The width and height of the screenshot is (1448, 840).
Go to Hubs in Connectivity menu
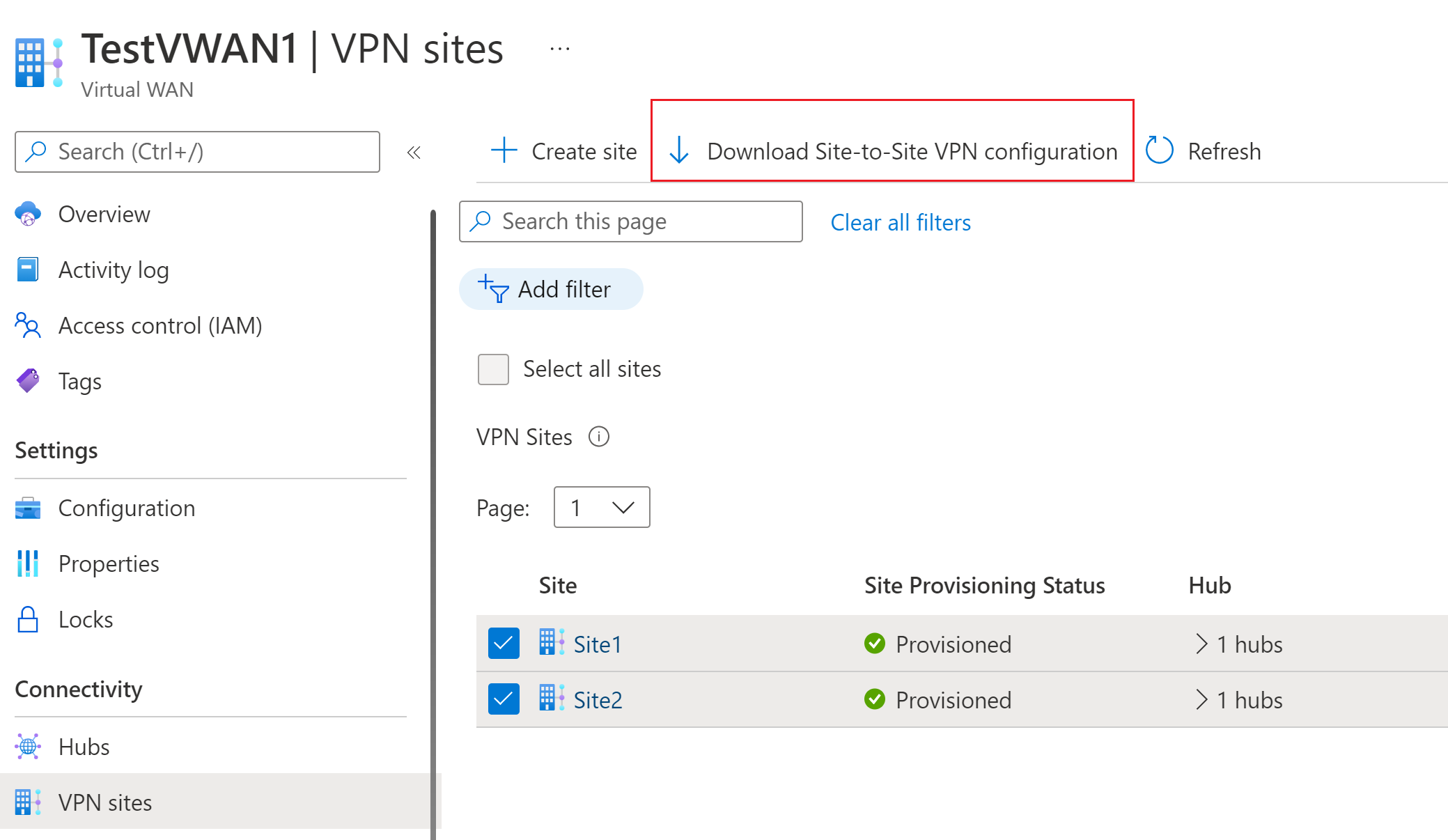click(x=84, y=747)
